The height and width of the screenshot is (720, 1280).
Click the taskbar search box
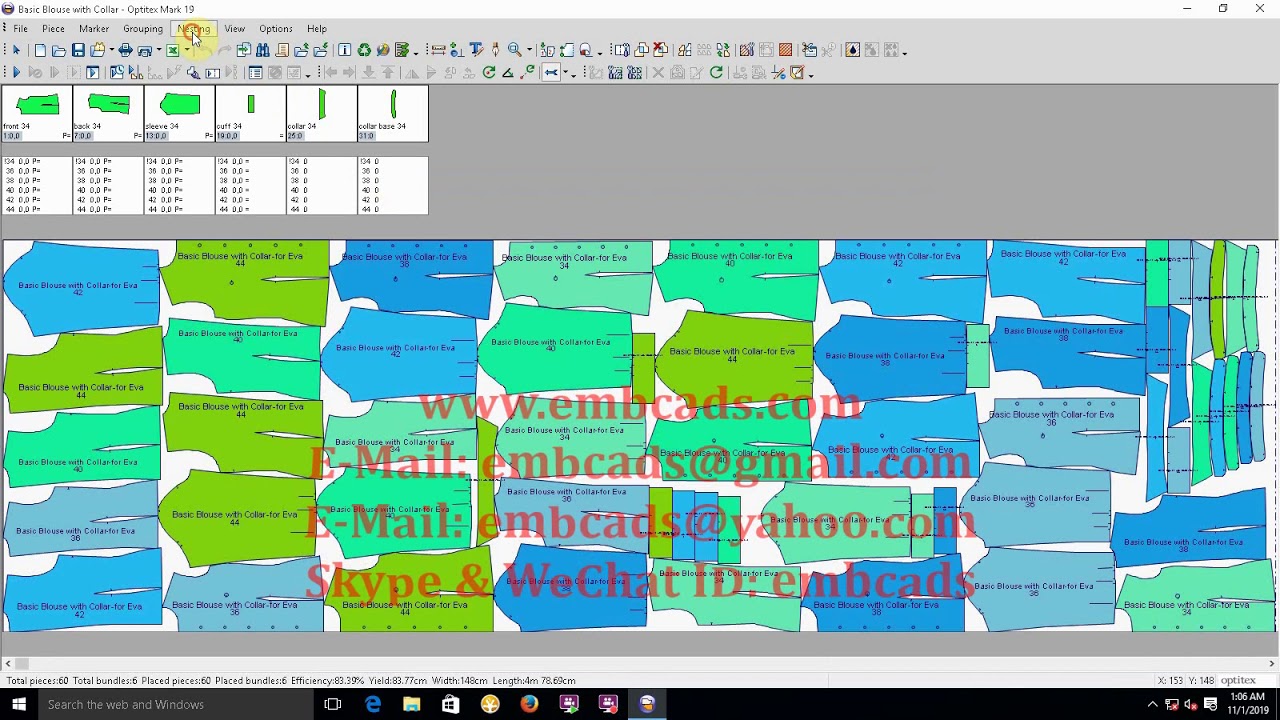[175, 705]
